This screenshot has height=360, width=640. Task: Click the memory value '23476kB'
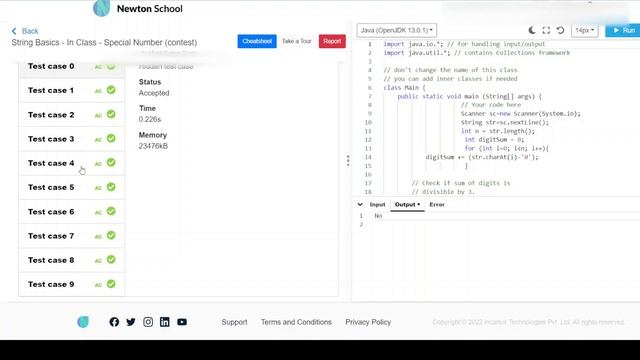153,146
